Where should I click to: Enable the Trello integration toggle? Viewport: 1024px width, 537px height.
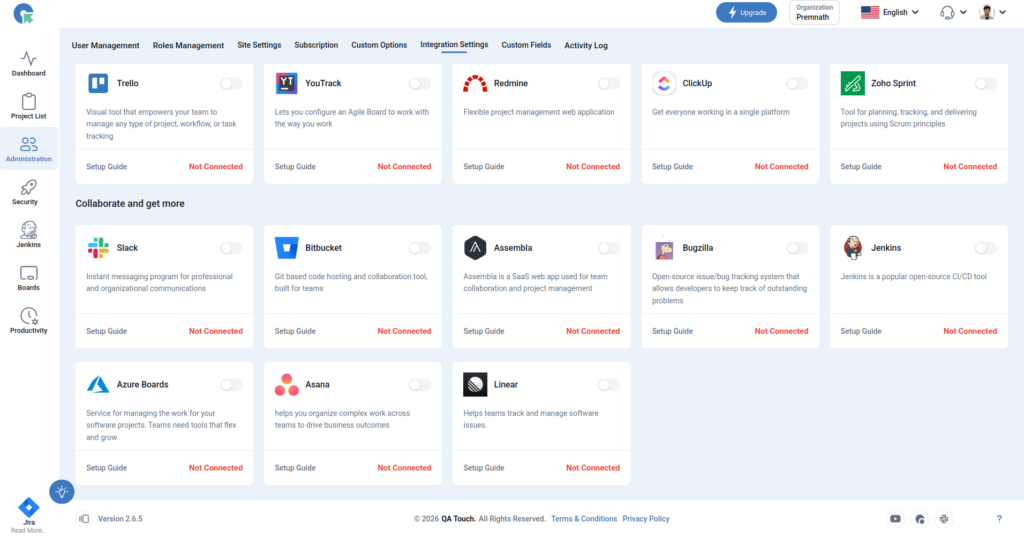coord(231,84)
